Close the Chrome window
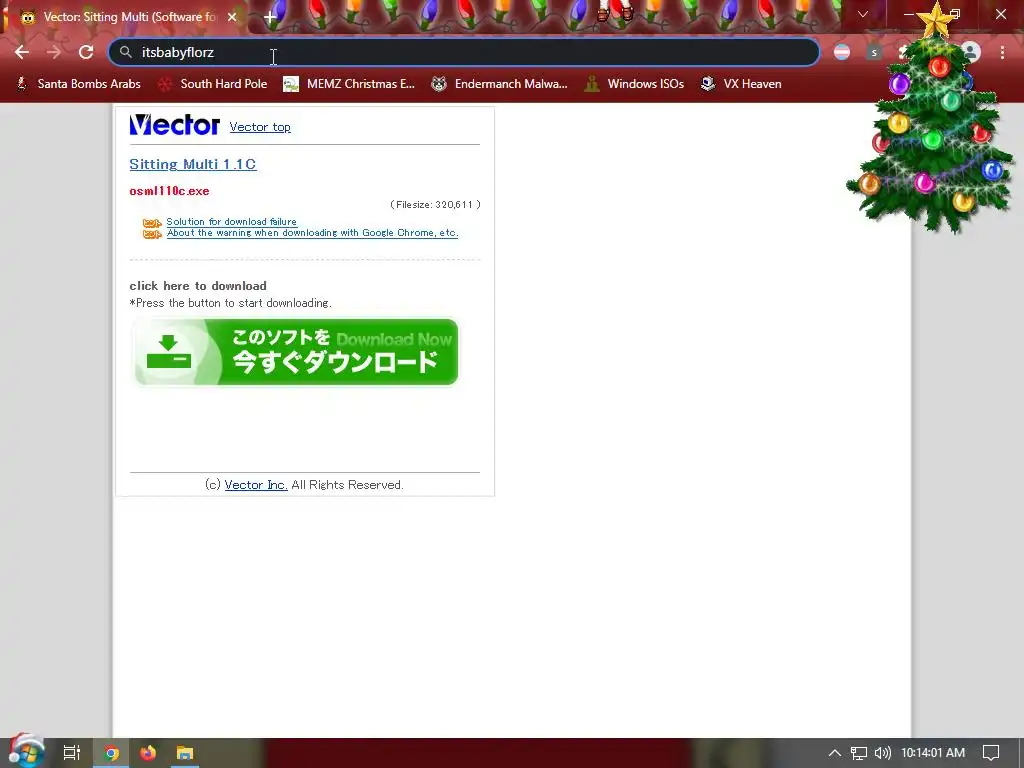Screen dimensions: 1024x768 1000,14
